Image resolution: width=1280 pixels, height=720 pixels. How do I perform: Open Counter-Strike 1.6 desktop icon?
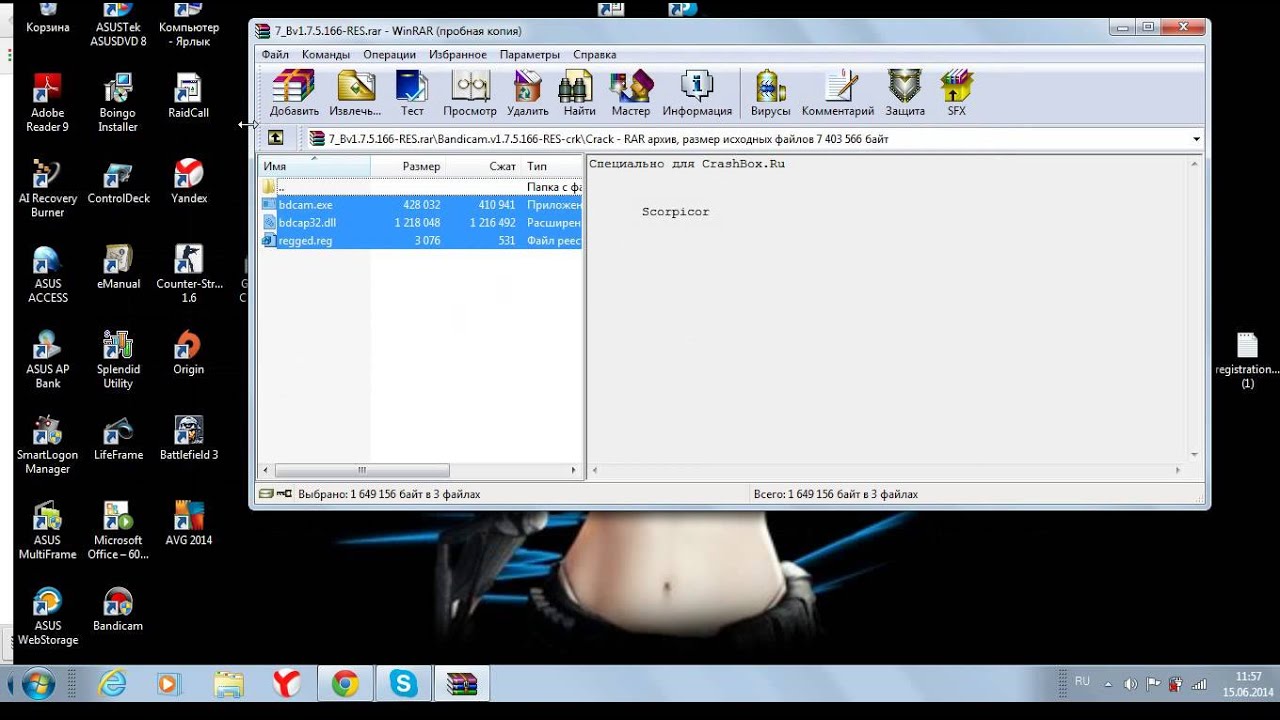point(188,274)
